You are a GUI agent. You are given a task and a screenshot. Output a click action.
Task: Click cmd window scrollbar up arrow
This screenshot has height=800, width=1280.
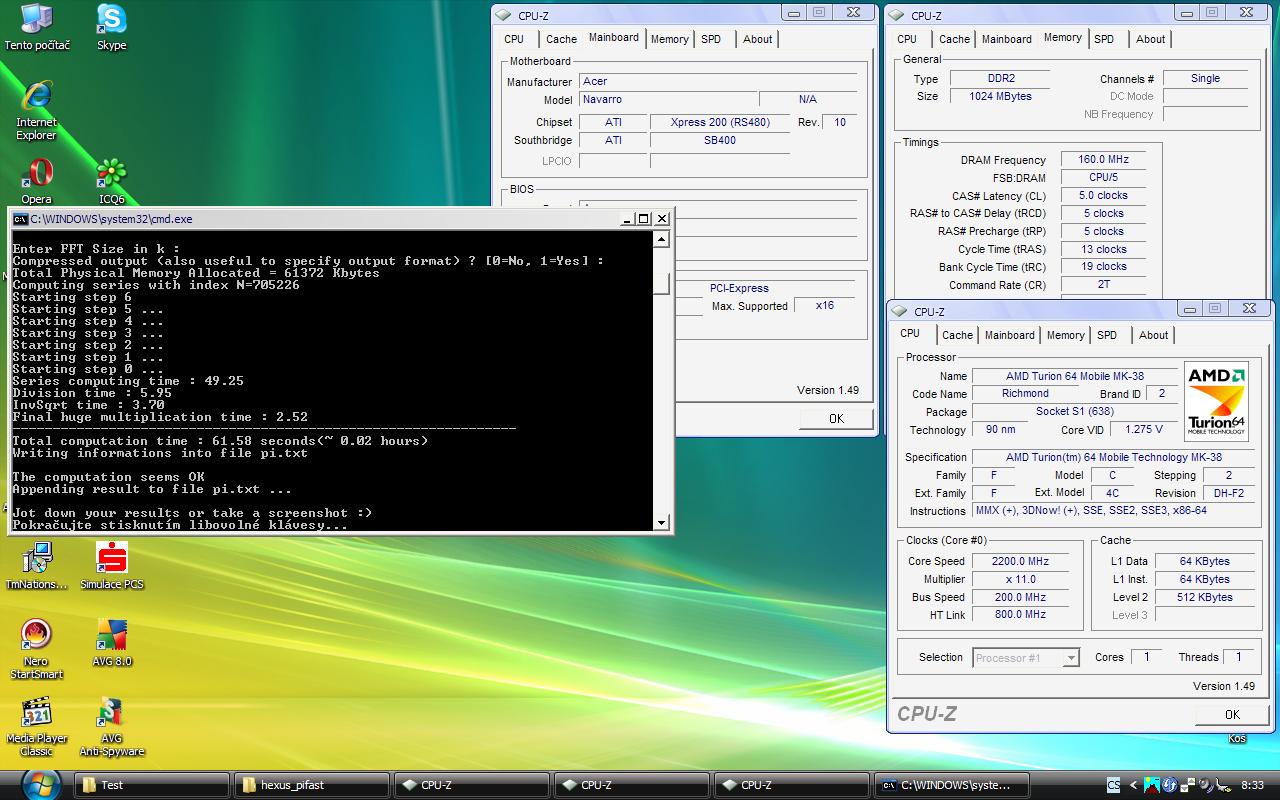pyautogui.click(x=661, y=240)
